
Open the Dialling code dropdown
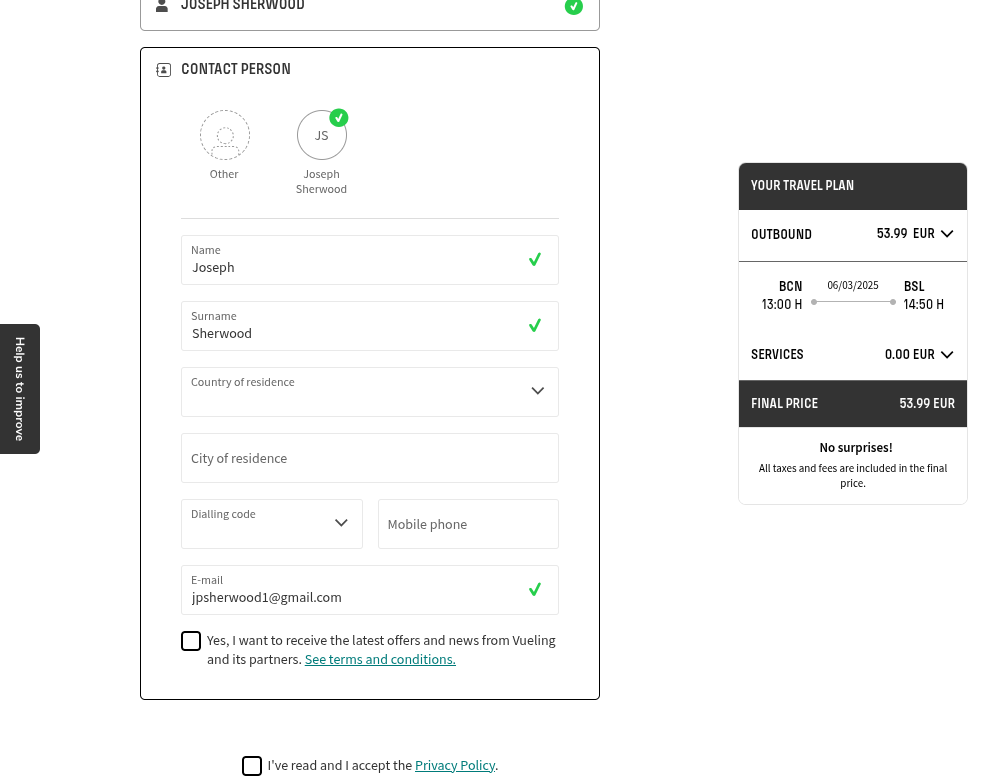[x=271, y=524]
